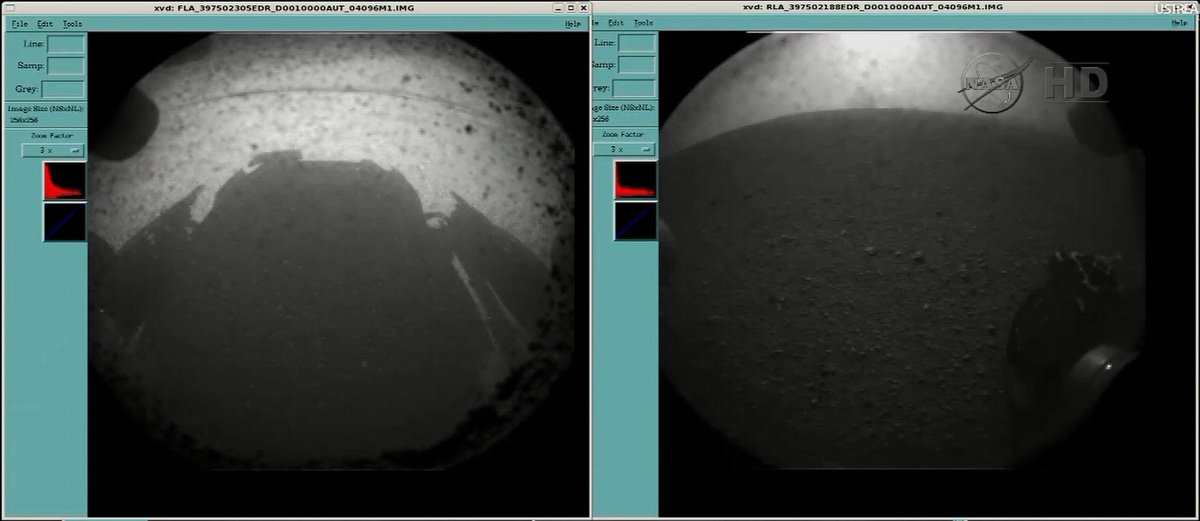Open the File menu in FLA window

(x=18, y=23)
